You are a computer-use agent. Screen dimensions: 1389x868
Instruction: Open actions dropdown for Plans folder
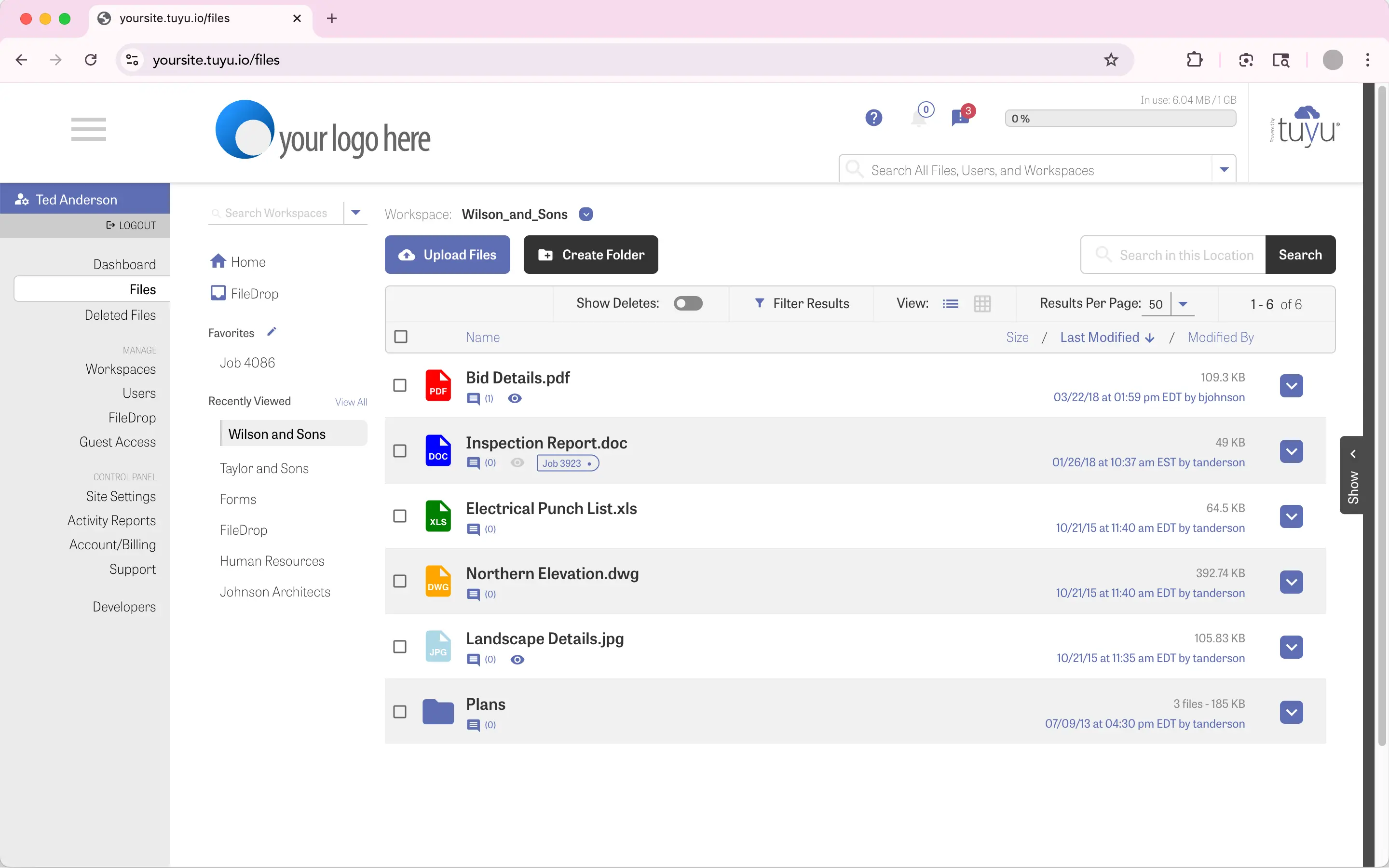[1291, 712]
